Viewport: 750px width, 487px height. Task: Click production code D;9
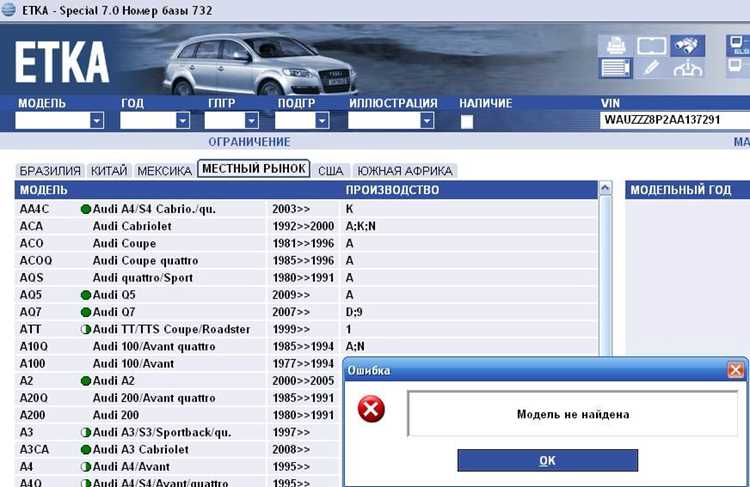[354, 312]
